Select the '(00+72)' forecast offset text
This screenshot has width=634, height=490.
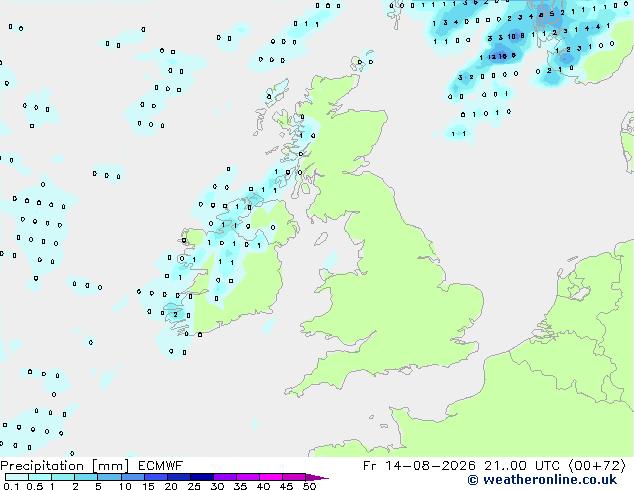click(x=597, y=466)
